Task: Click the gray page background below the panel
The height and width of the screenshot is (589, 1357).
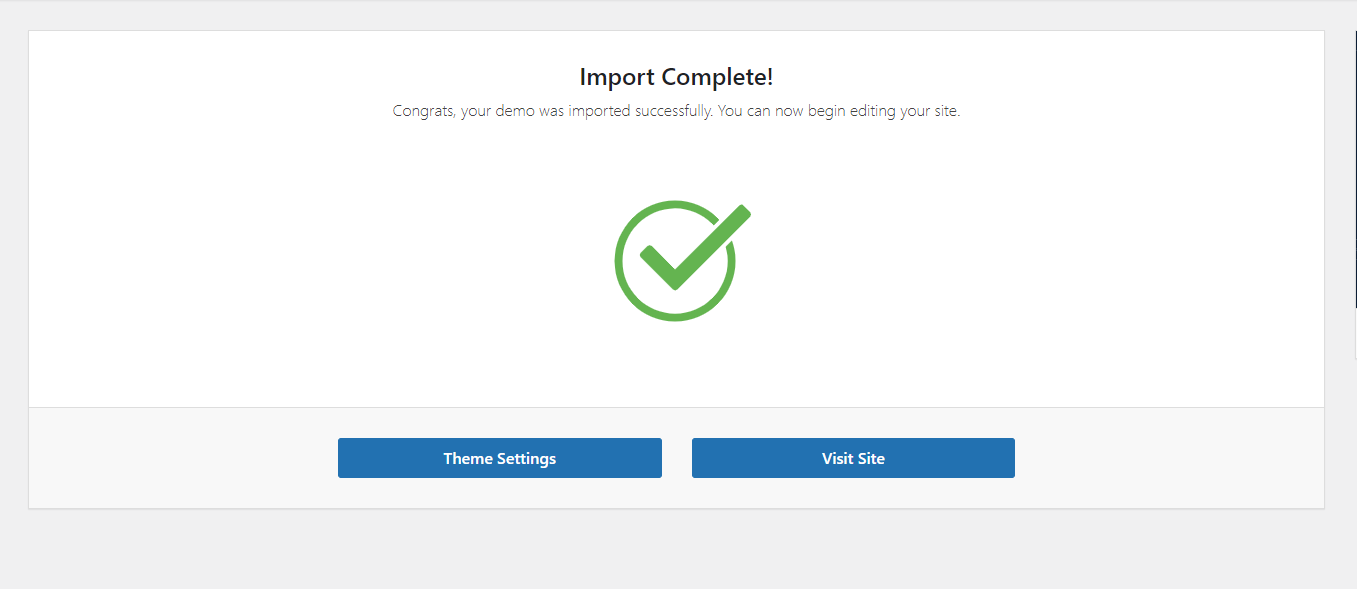Action: (676, 548)
